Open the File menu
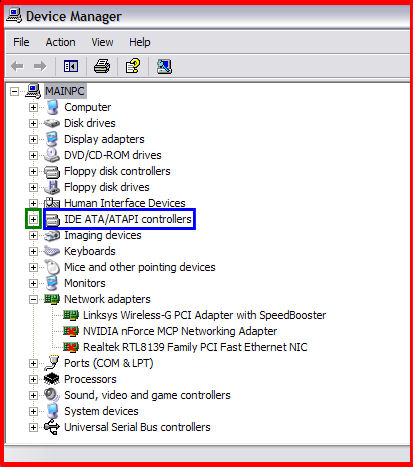Screen dimensions: 413x467 click(x=21, y=42)
